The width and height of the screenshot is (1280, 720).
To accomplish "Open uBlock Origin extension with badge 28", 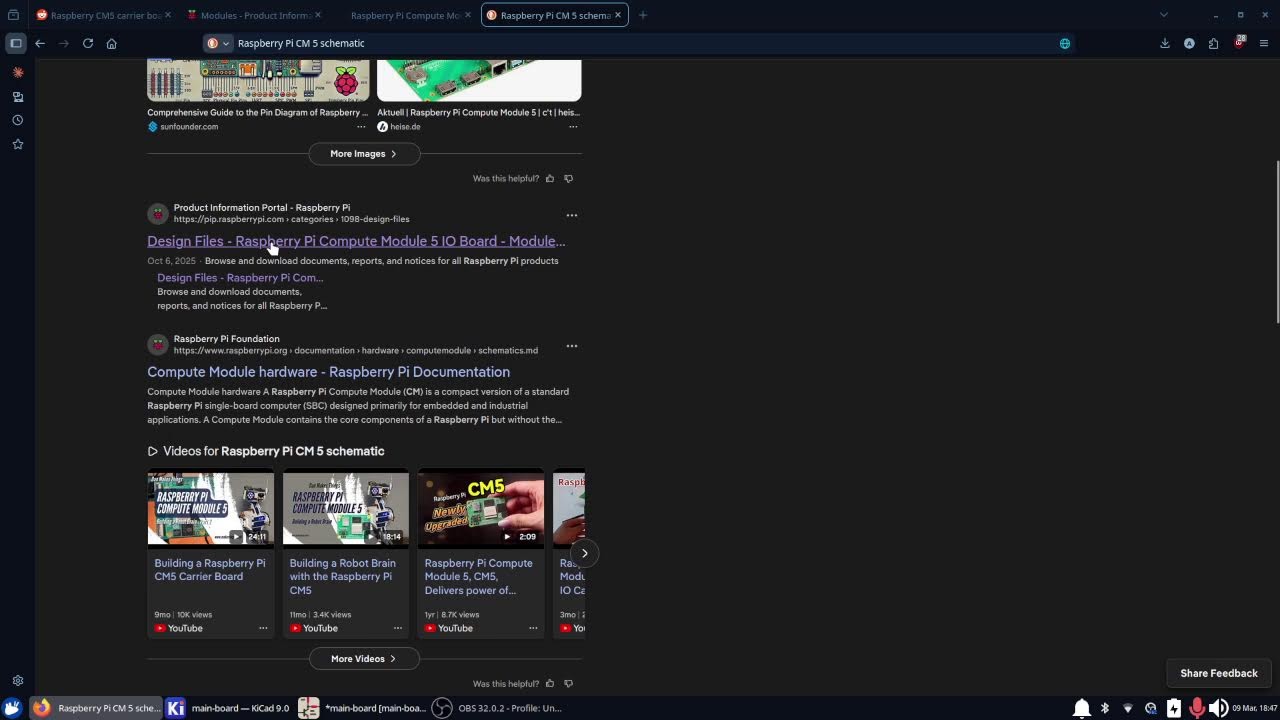I will [1239, 43].
